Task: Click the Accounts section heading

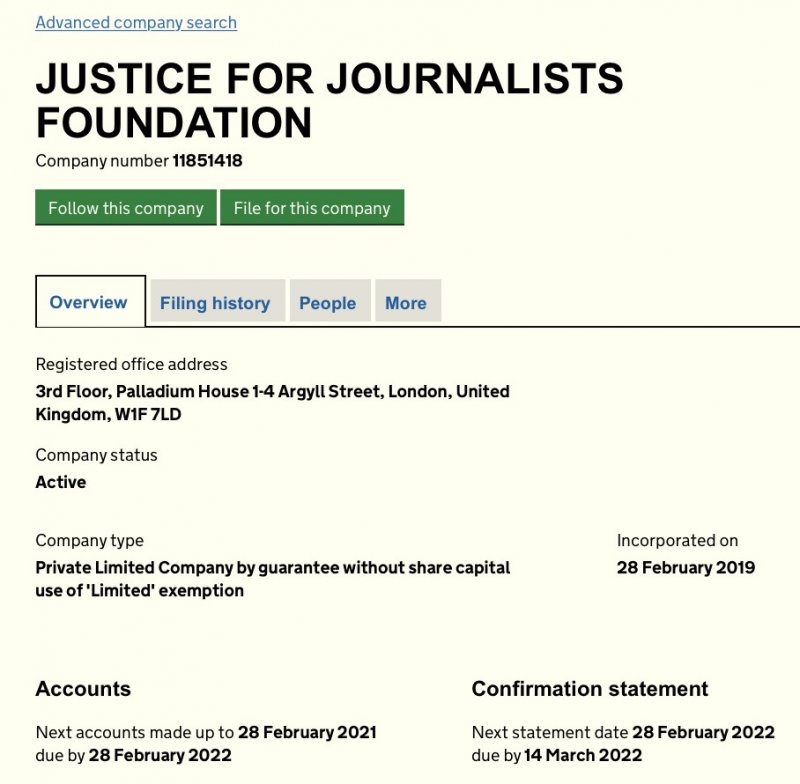Action: tap(83, 689)
